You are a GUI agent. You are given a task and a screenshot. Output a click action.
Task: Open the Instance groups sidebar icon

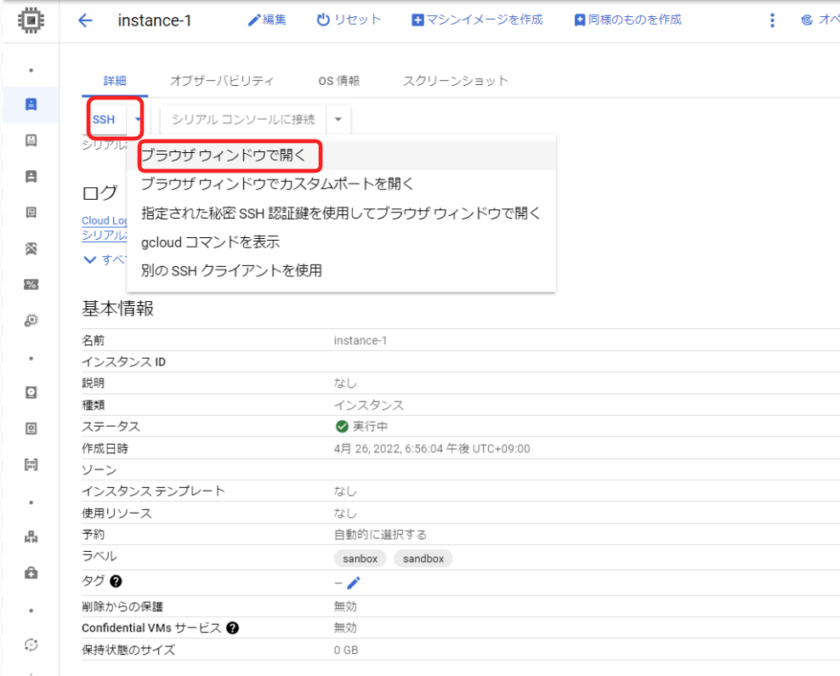[31, 537]
